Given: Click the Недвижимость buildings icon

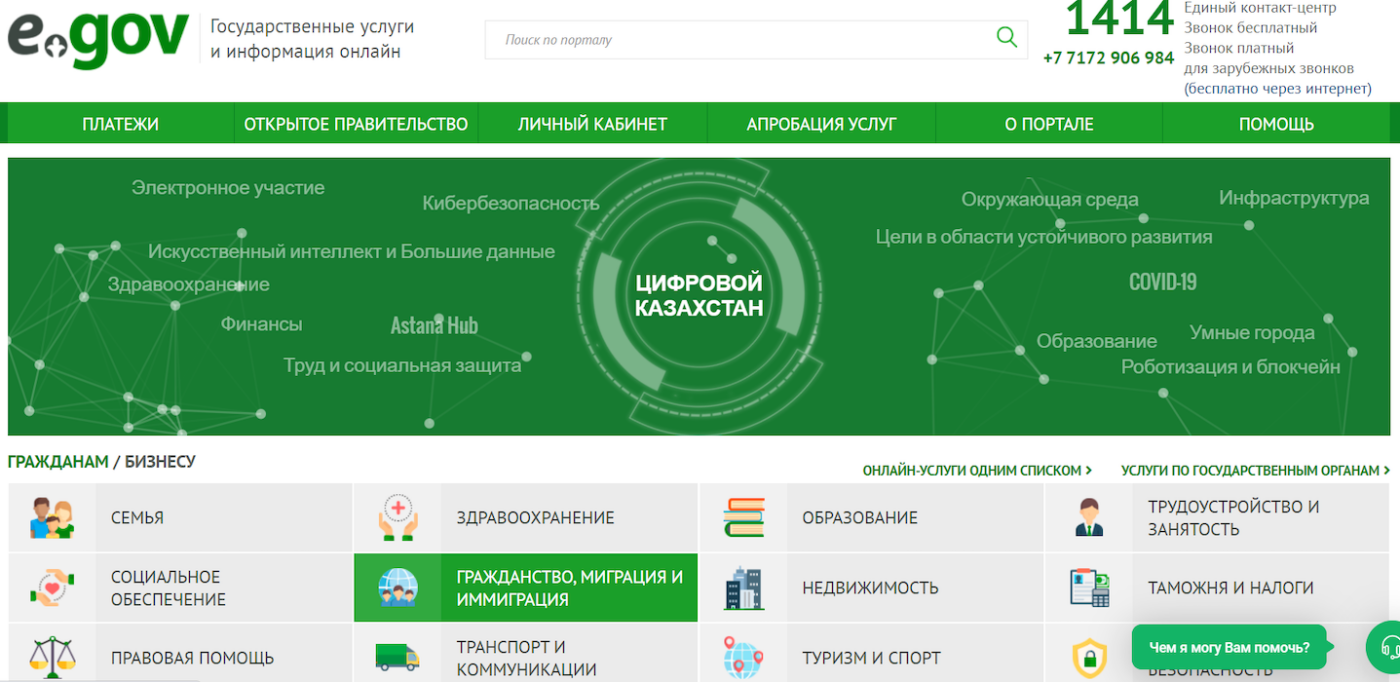Looking at the screenshot, I should (743, 588).
